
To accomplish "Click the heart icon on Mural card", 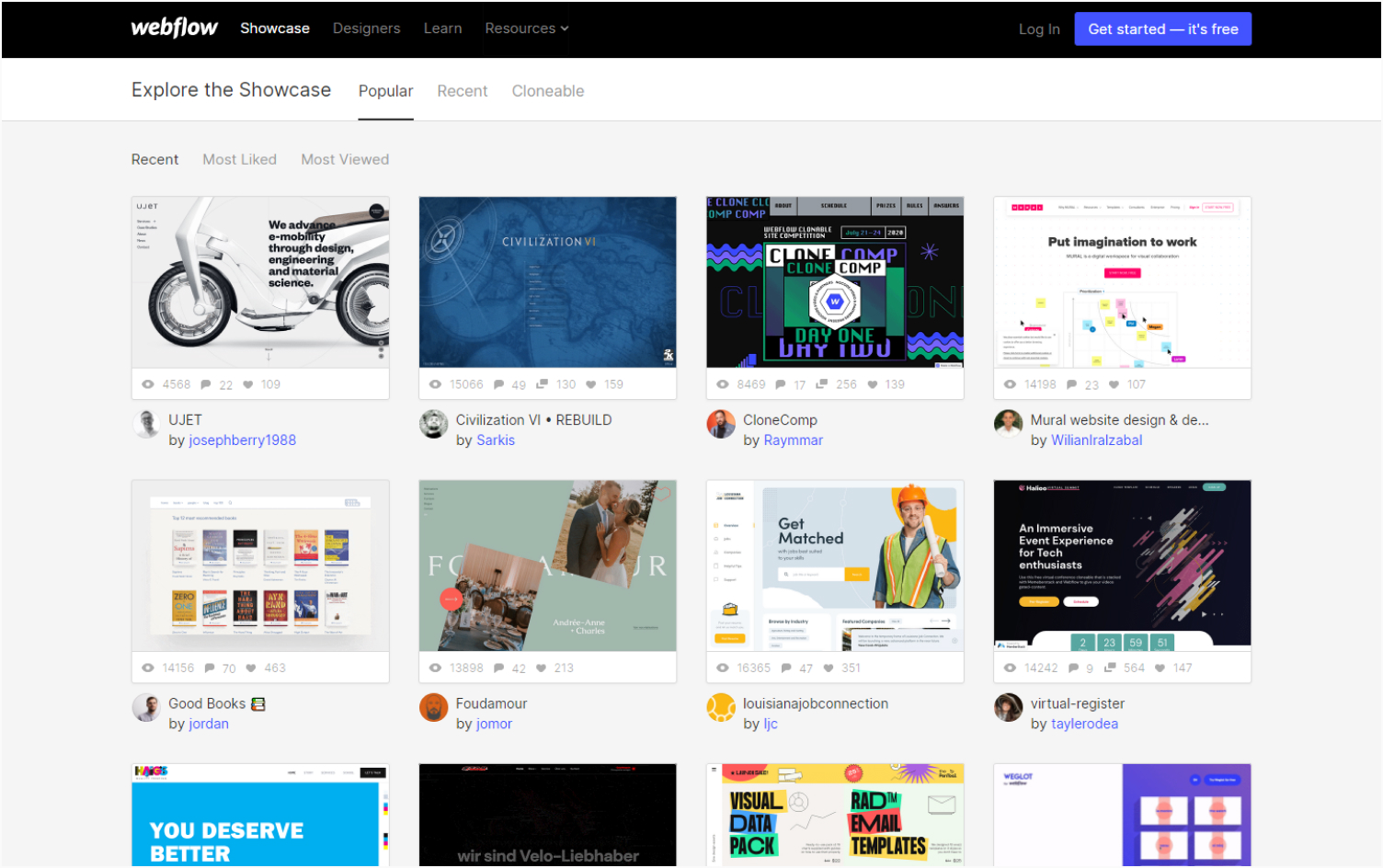I will click(x=1114, y=384).
